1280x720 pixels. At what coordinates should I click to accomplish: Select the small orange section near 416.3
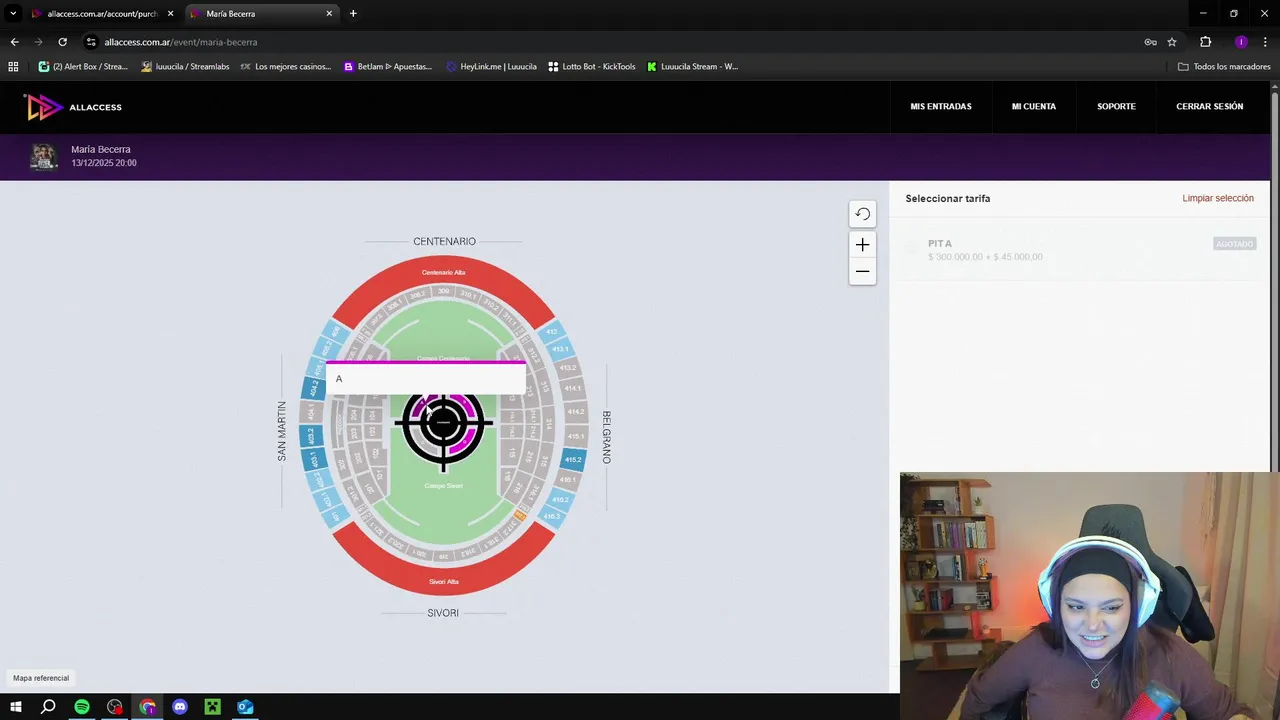coord(520,514)
